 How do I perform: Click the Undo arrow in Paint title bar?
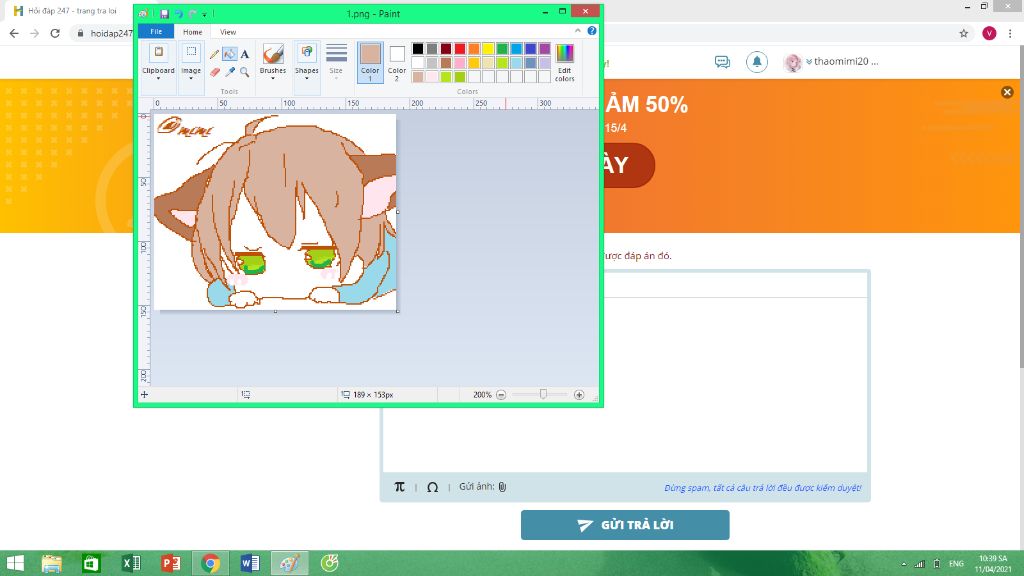point(178,14)
